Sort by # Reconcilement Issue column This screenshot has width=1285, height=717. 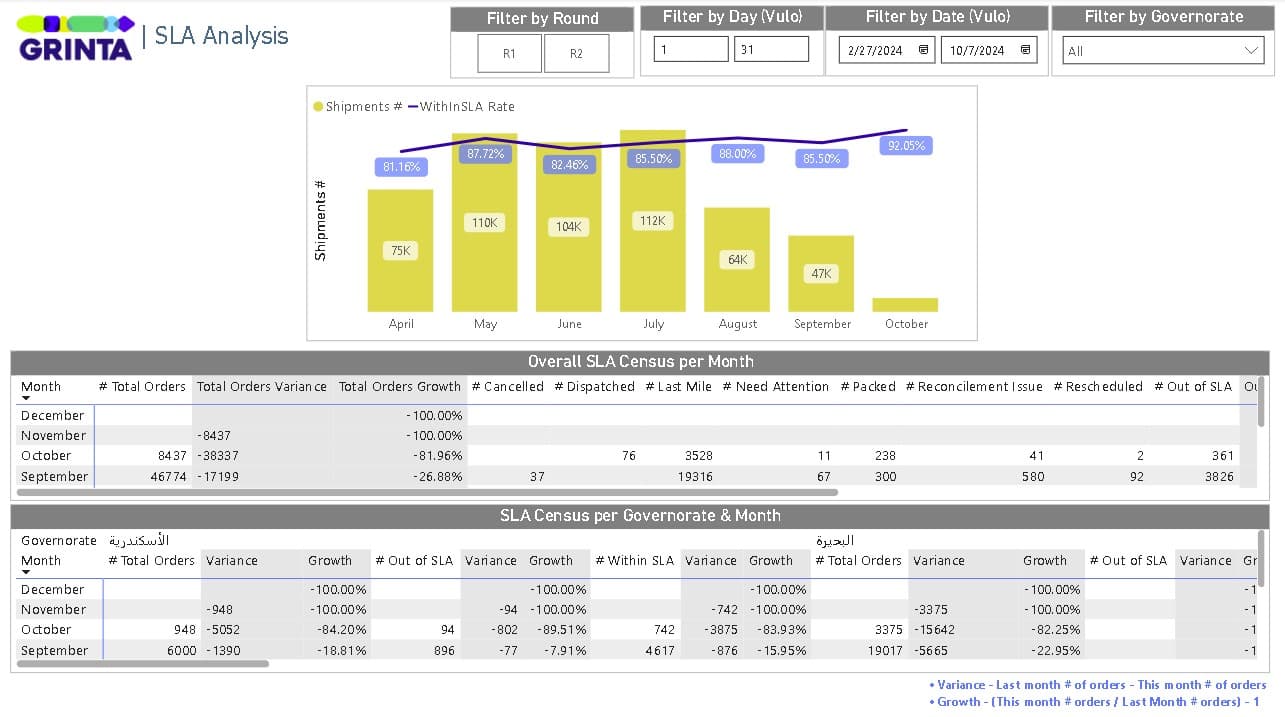(974, 386)
